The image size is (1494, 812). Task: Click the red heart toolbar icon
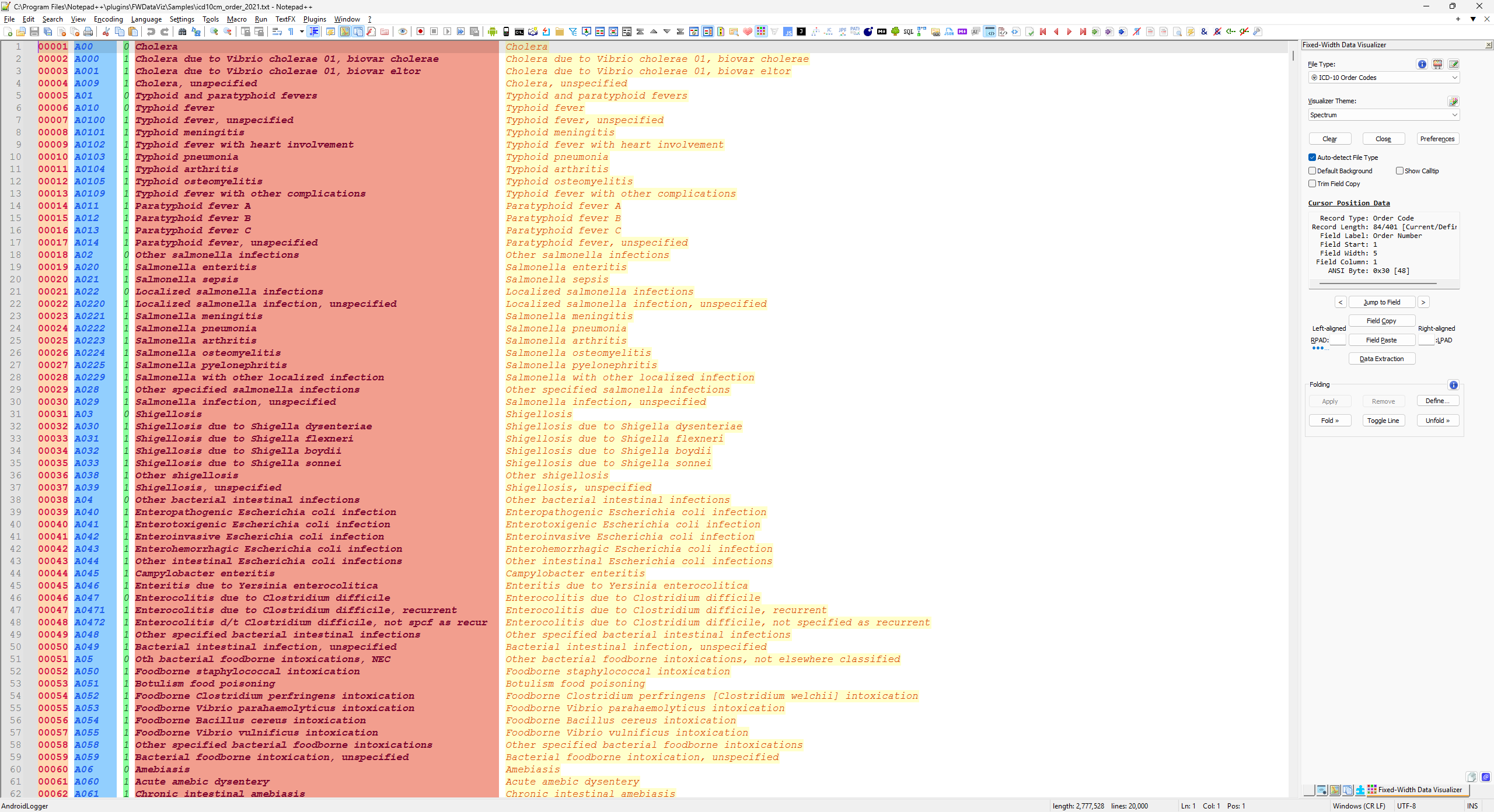[748, 32]
